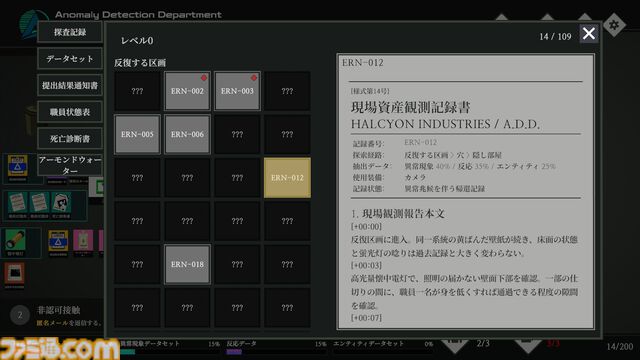
Task: Click the 反復する区画 section label
Action: (x=140, y=63)
